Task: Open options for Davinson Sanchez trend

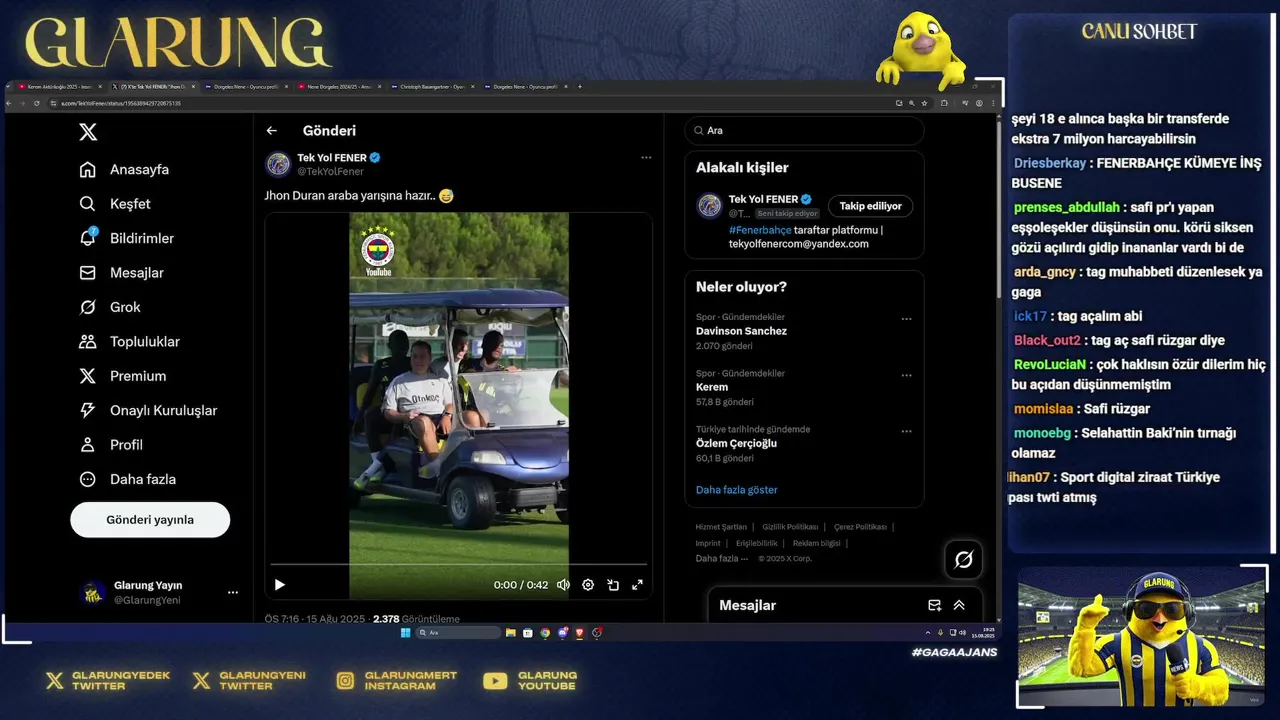Action: 906,319
